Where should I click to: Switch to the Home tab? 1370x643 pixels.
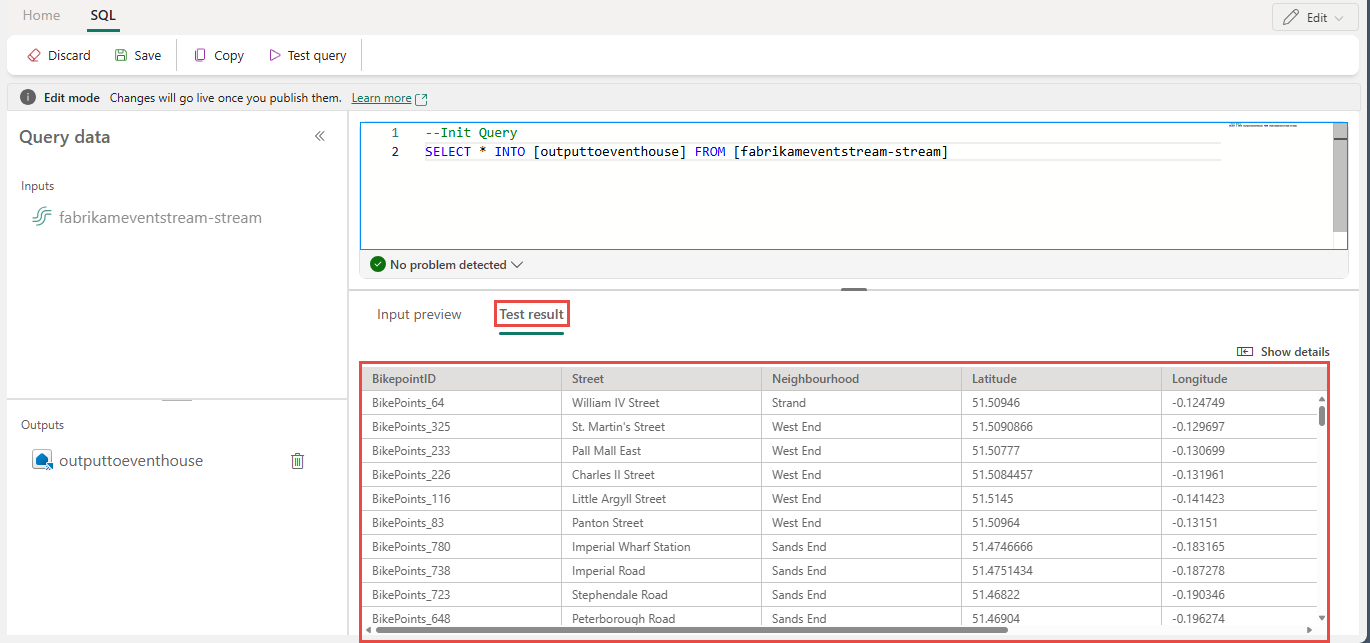(x=41, y=16)
